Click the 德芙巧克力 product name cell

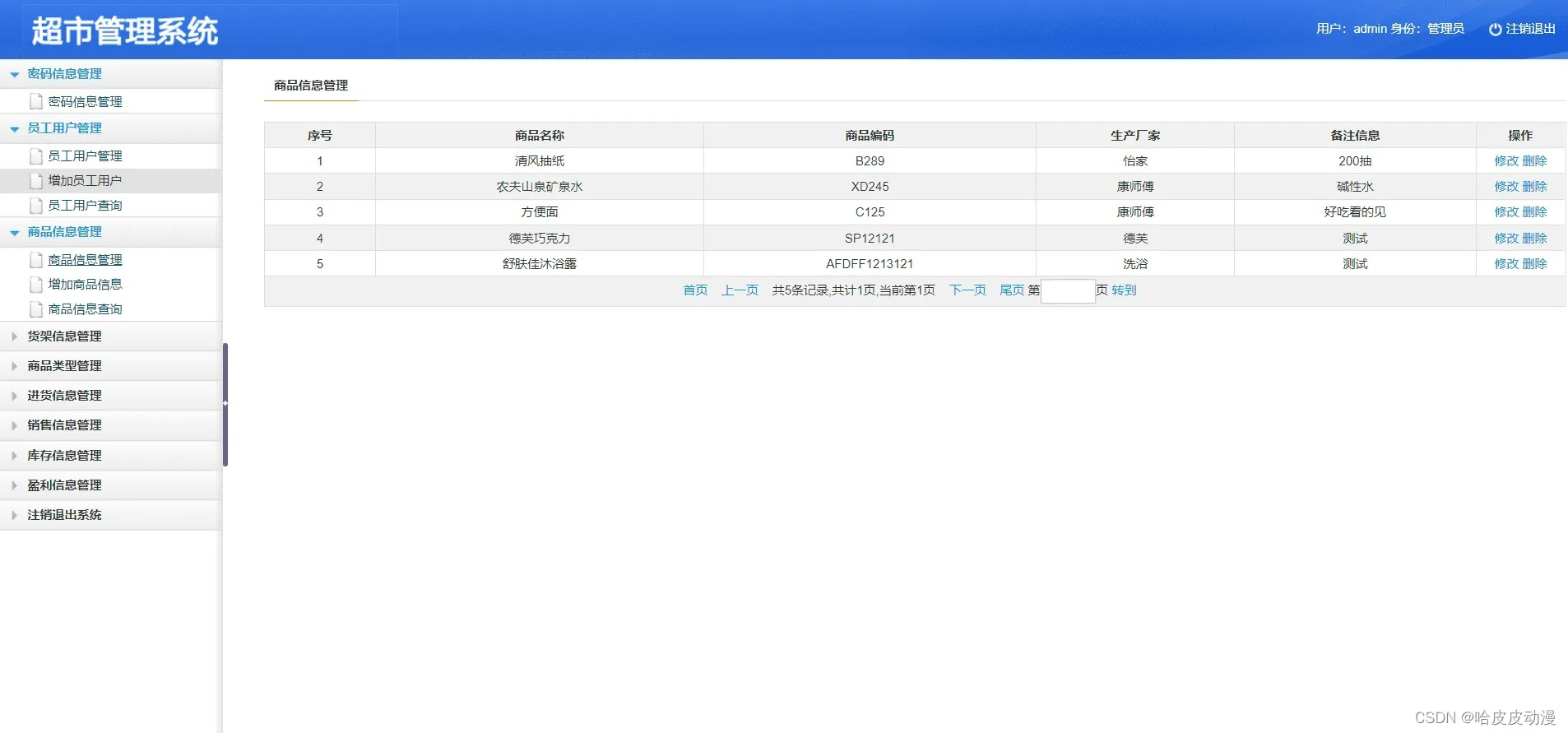pyautogui.click(x=540, y=238)
